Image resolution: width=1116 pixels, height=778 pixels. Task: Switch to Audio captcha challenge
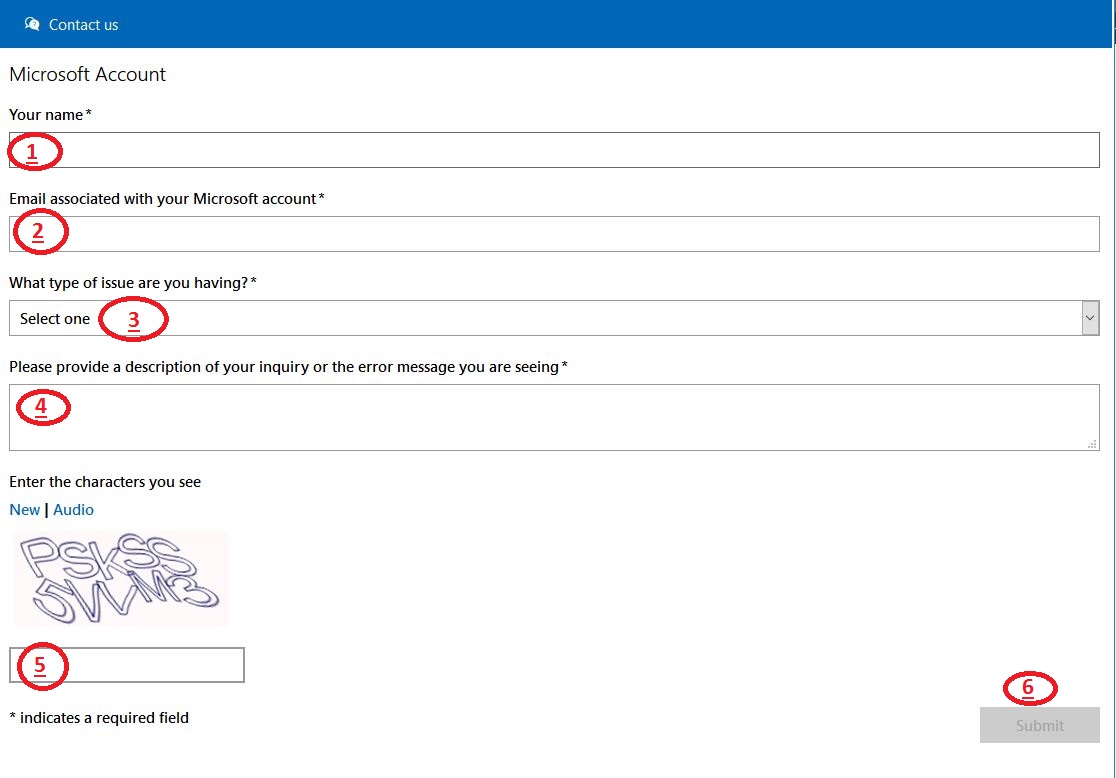[73, 510]
